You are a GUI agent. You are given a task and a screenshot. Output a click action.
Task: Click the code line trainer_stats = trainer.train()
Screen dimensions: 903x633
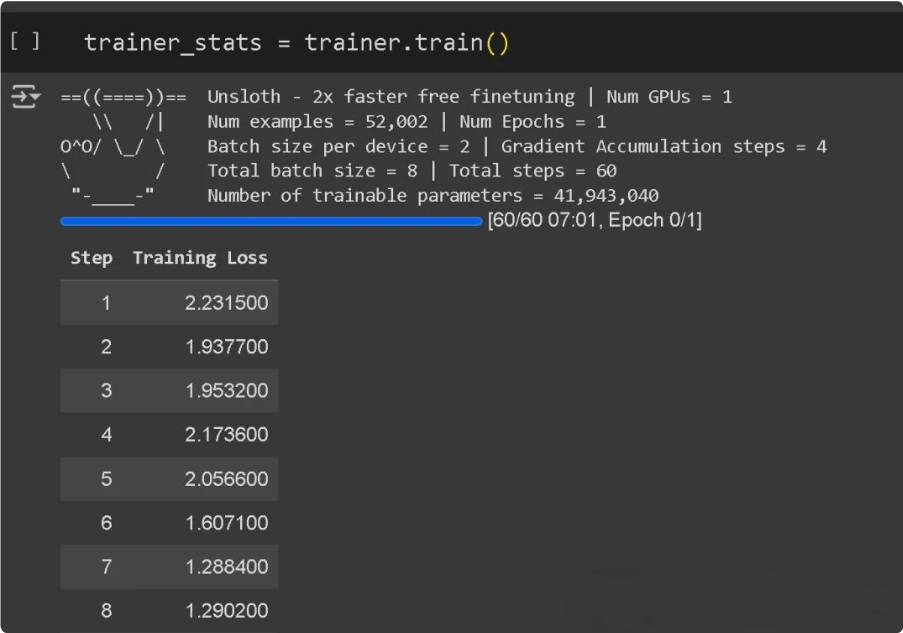point(297,43)
